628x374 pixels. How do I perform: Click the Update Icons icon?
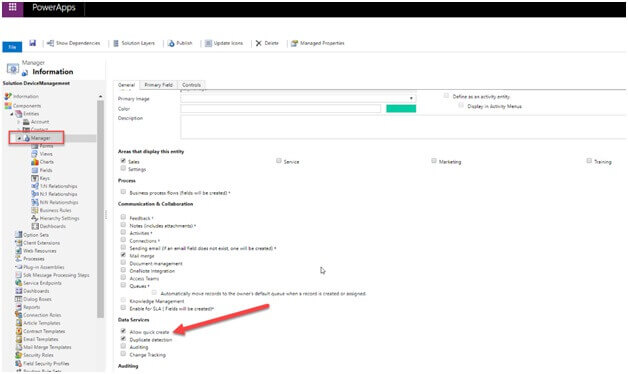coord(208,43)
